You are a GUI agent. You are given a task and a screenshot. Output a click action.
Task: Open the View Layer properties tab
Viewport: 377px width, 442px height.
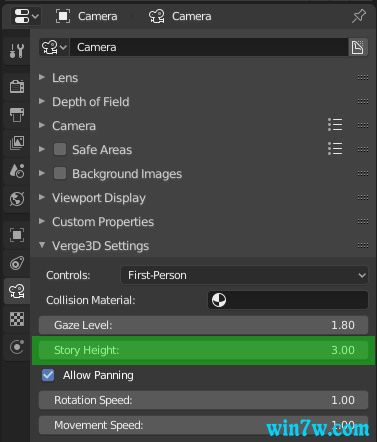(x=17, y=143)
